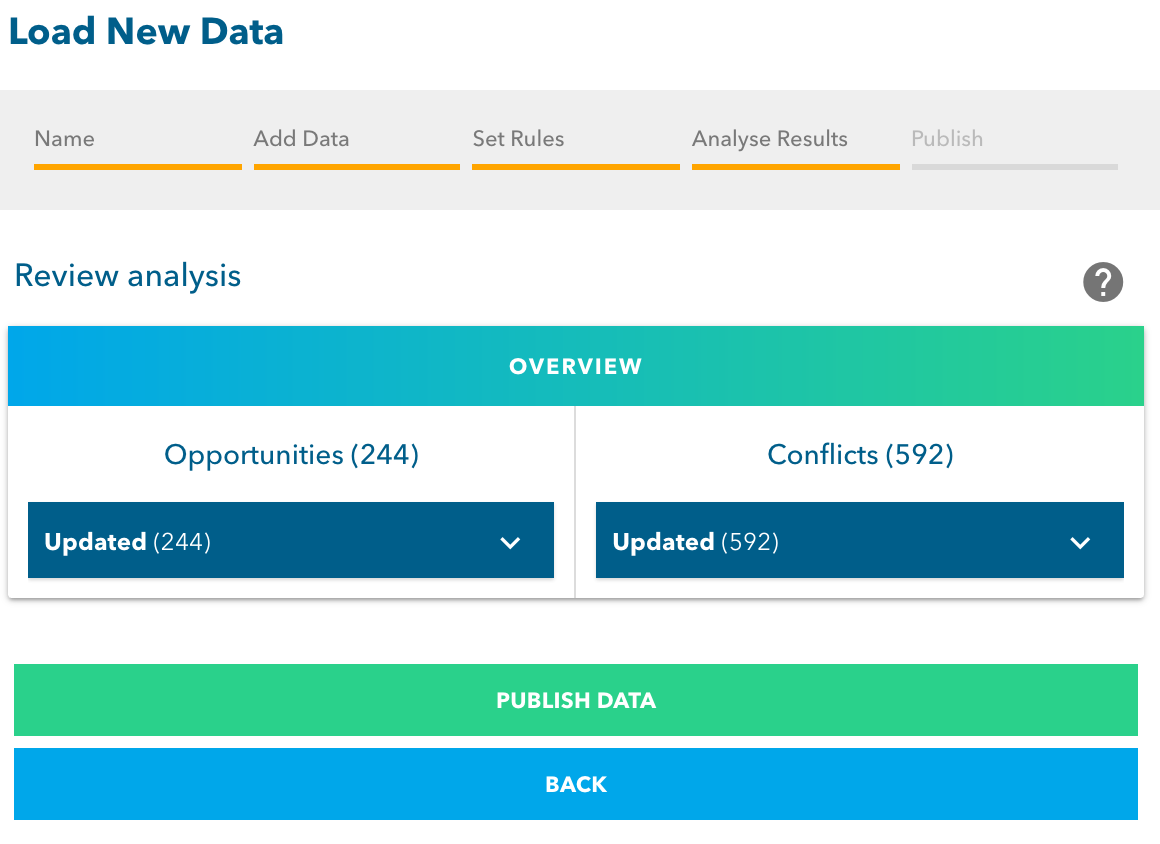Go to the Name step
The image size is (1160, 844).
[138, 147]
